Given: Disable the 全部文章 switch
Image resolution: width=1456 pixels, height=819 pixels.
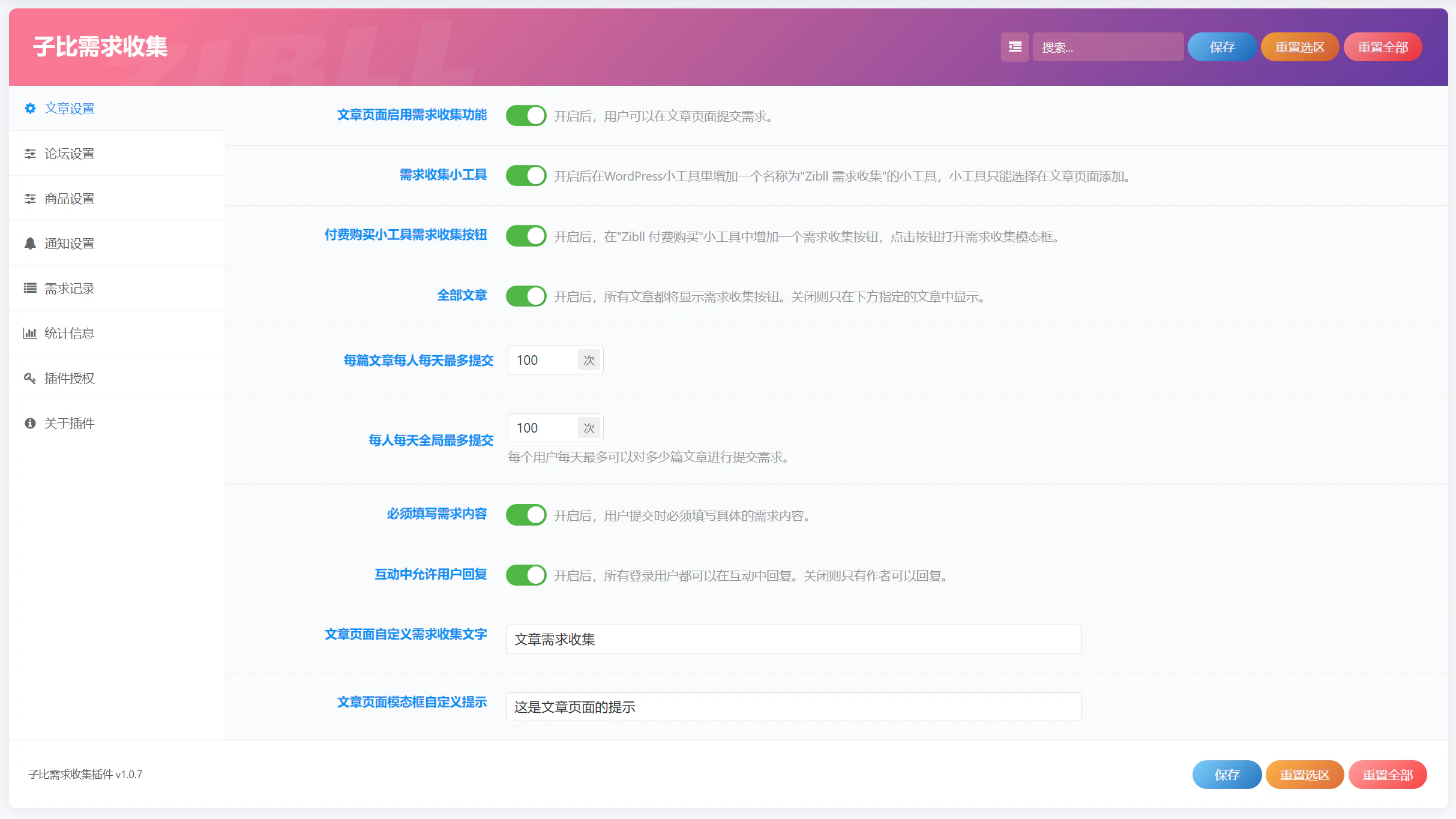Looking at the screenshot, I should 526,296.
